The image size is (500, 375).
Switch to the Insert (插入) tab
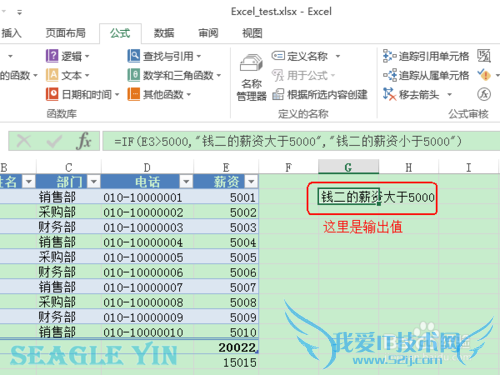pos(11,33)
